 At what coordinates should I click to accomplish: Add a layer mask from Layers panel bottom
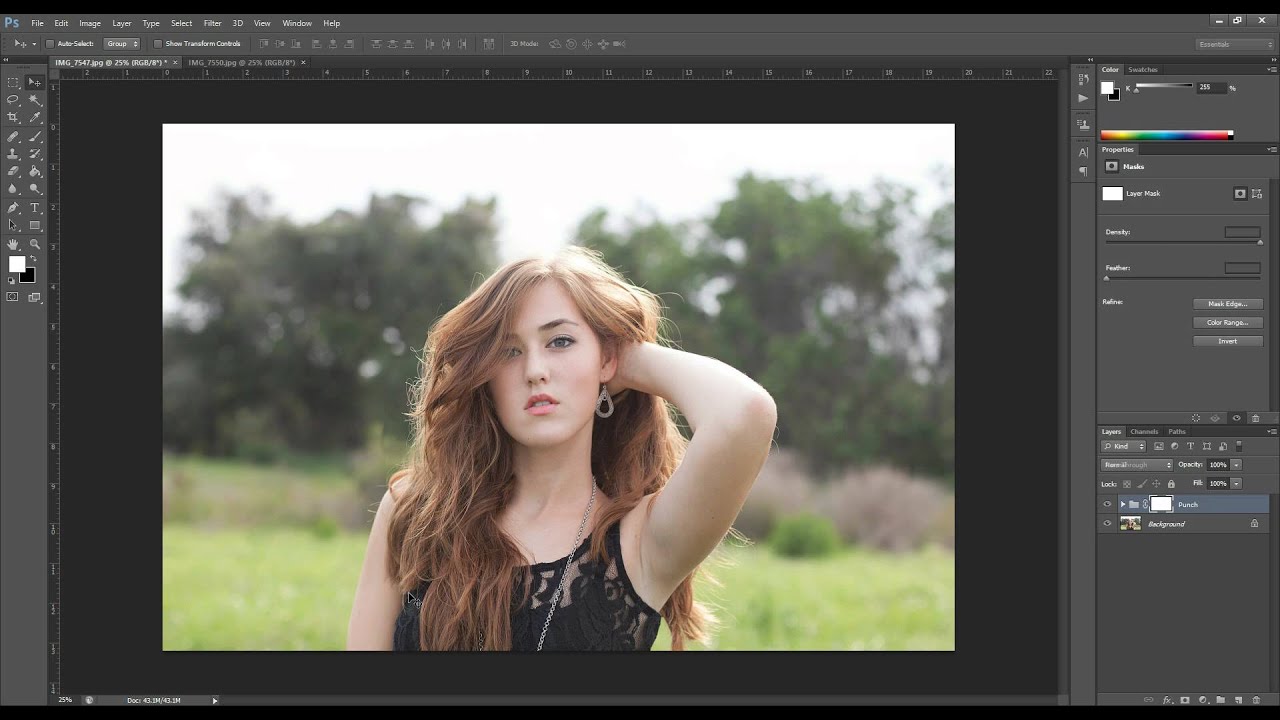1185,700
